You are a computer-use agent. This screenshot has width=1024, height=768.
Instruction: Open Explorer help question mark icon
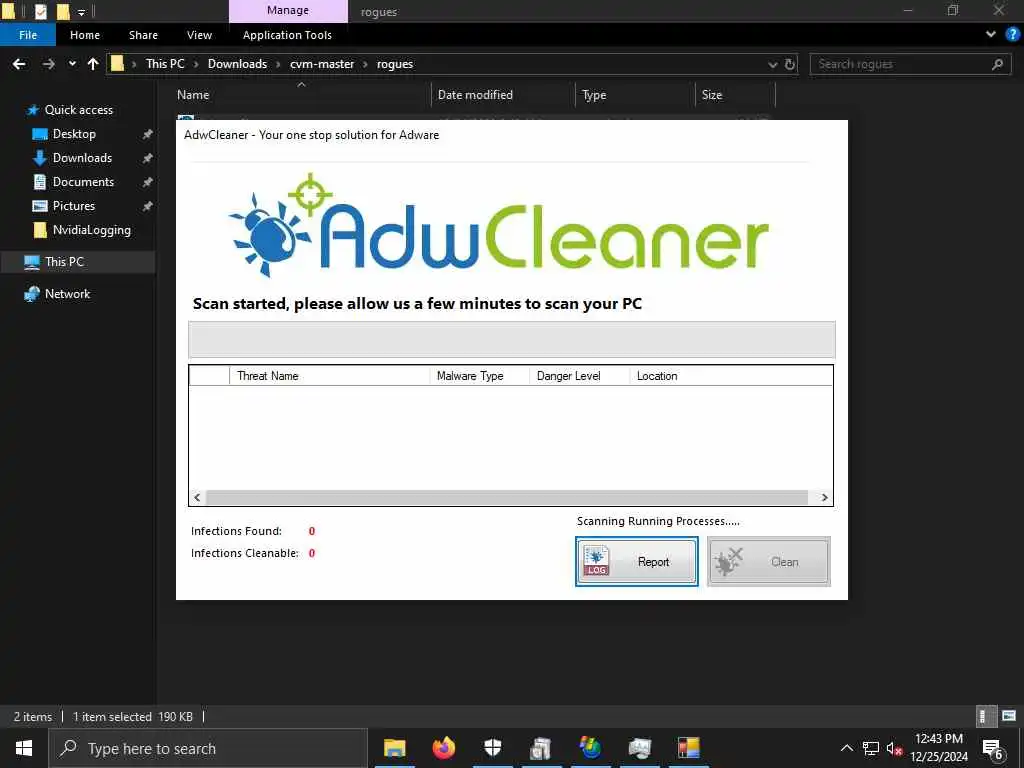tap(1013, 35)
